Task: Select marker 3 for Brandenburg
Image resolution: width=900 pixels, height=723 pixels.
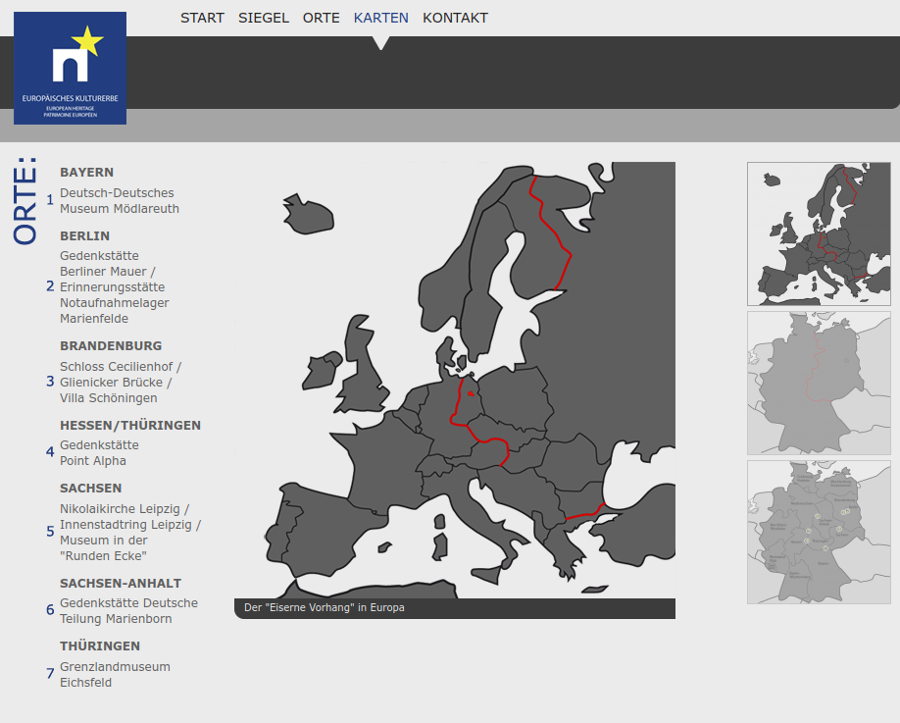Action: coord(49,382)
